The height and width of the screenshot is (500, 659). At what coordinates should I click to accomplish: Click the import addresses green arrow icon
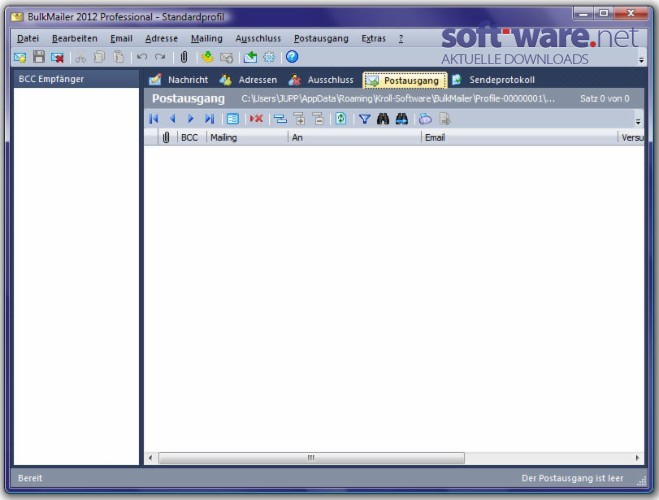(207, 57)
